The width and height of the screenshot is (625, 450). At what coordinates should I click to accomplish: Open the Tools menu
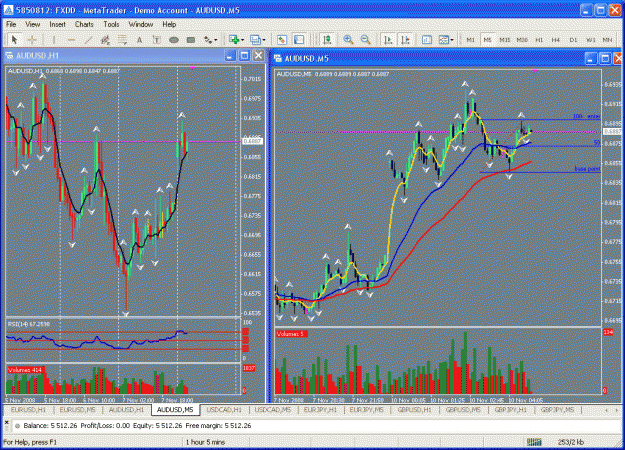coord(111,24)
